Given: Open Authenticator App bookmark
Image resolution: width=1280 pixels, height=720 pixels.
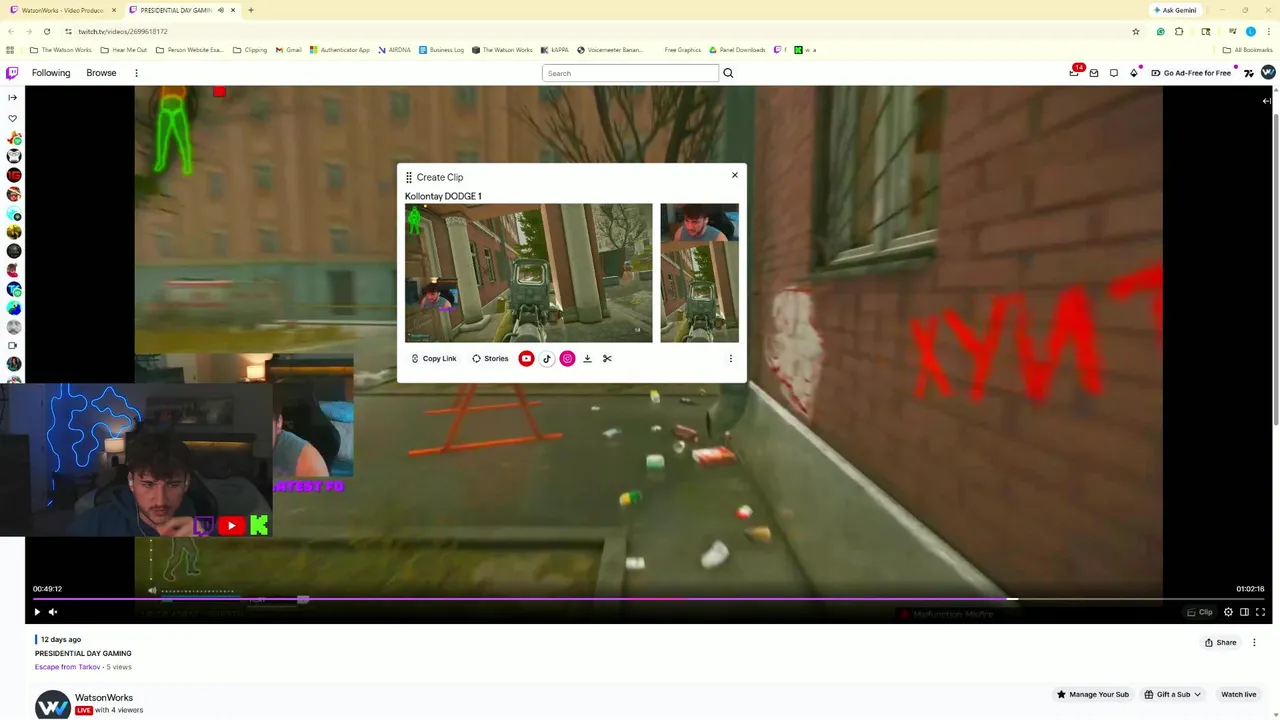Looking at the screenshot, I should pyautogui.click(x=340, y=49).
